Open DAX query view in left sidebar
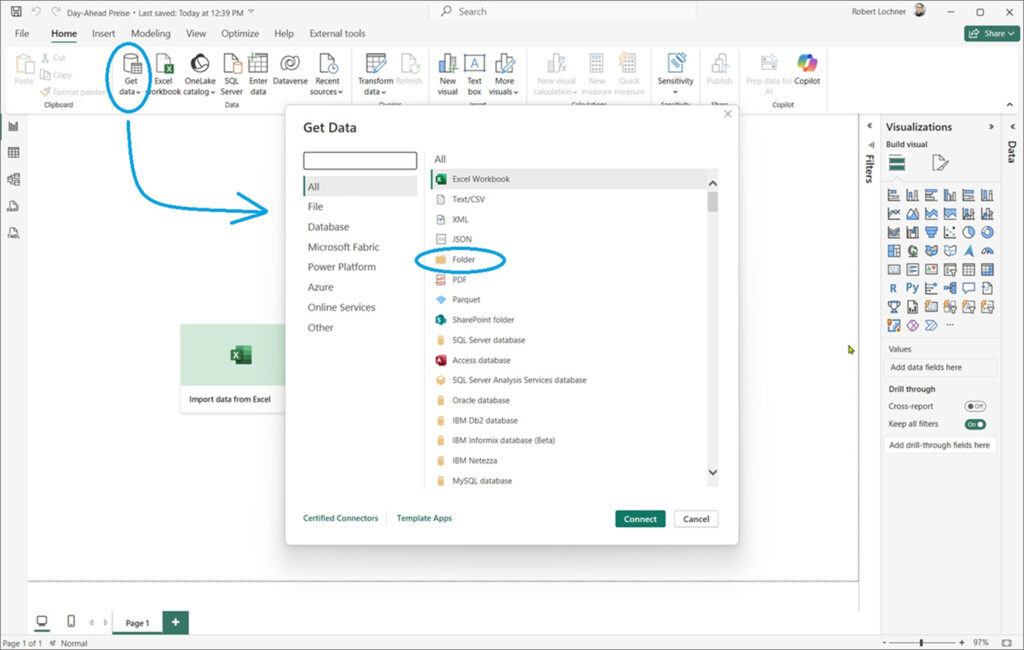Image resolution: width=1024 pixels, height=650 pixels. [13, 206]
